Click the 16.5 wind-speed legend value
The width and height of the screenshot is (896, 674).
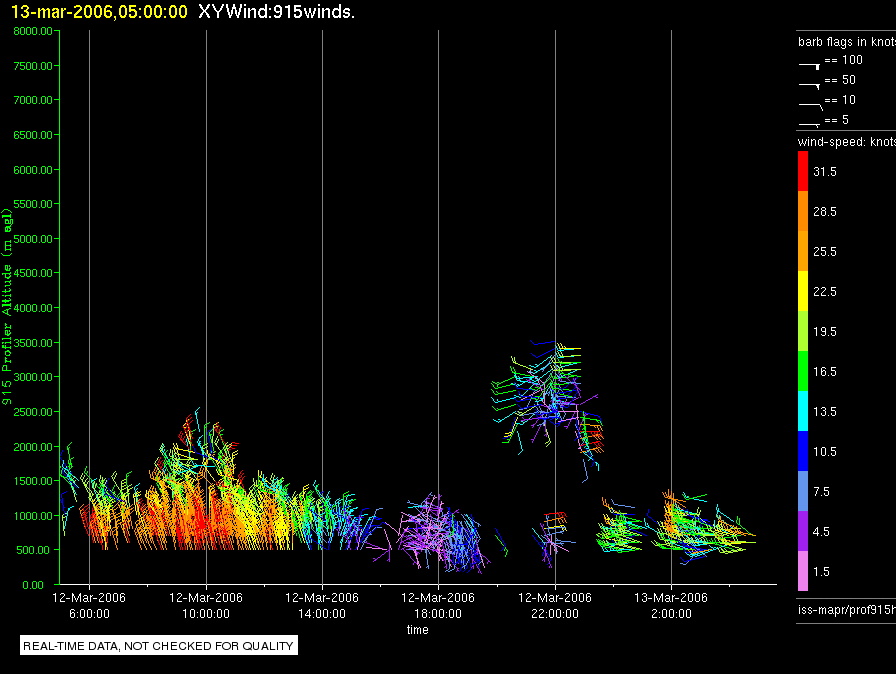[x=825, y=371]
